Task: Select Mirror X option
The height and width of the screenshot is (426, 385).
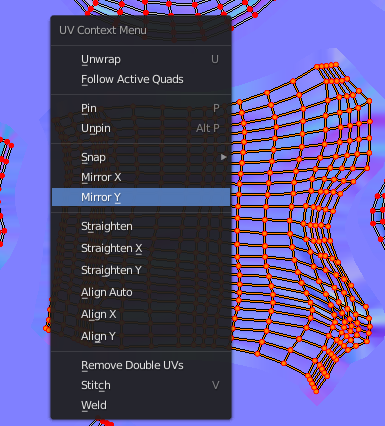Action: (x=141, y=177)
